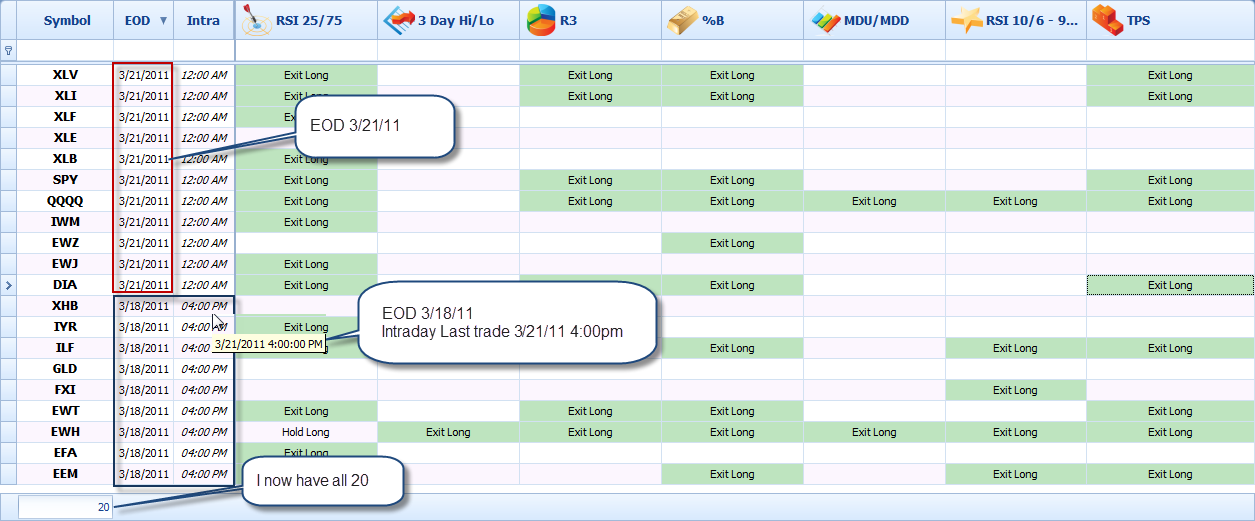Click the %B gold bars icon
Viewport: 1255px width, 521px height.
pos(683,20)
